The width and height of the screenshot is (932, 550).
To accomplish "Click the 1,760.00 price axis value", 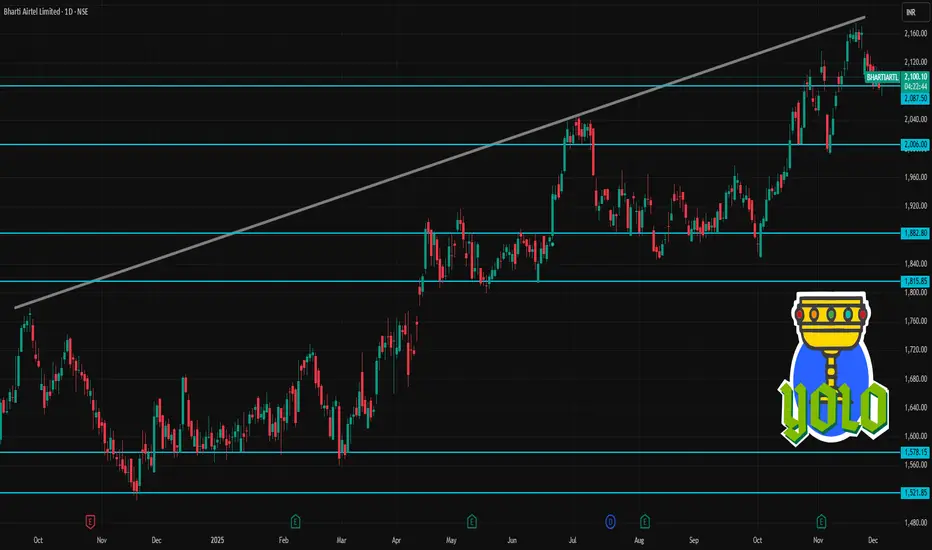I will point(915,321).
